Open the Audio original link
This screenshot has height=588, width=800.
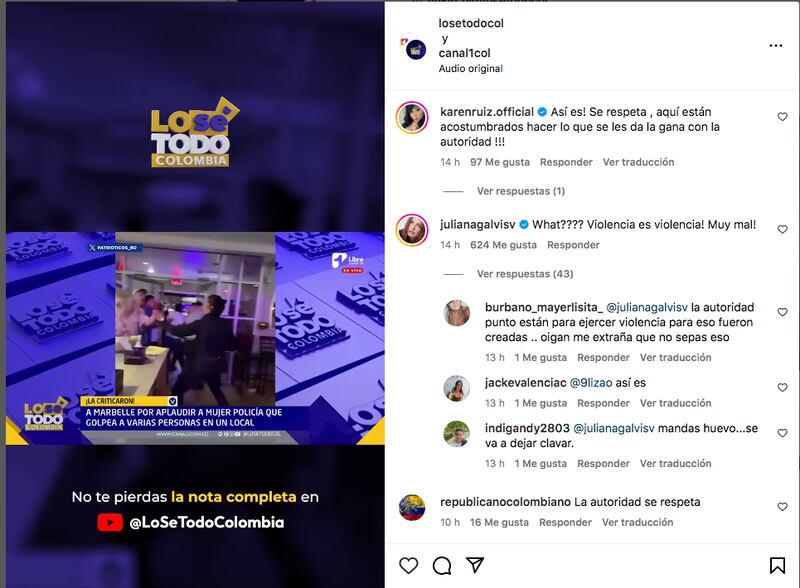(470, 68)
